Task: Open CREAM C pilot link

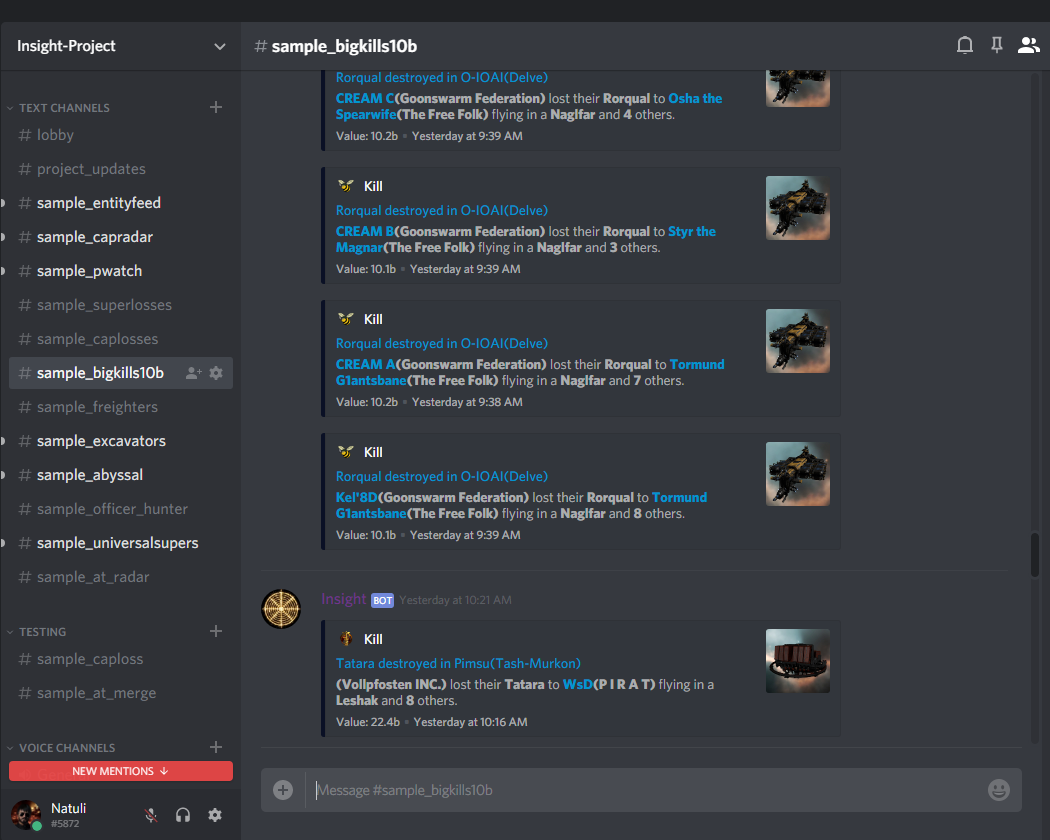Action: coord(365,98)
